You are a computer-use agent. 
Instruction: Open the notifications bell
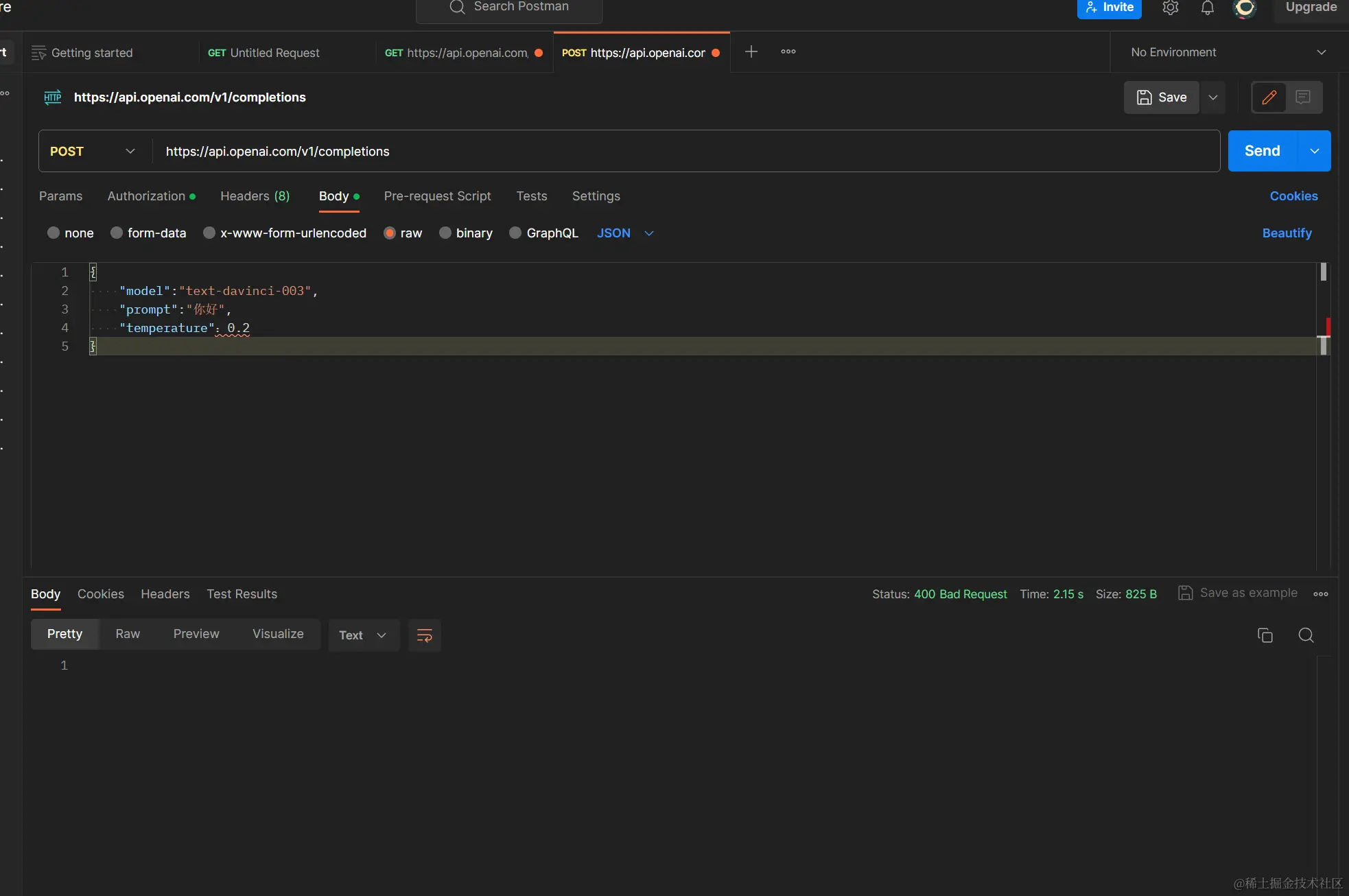click(x=1207, y=8)
